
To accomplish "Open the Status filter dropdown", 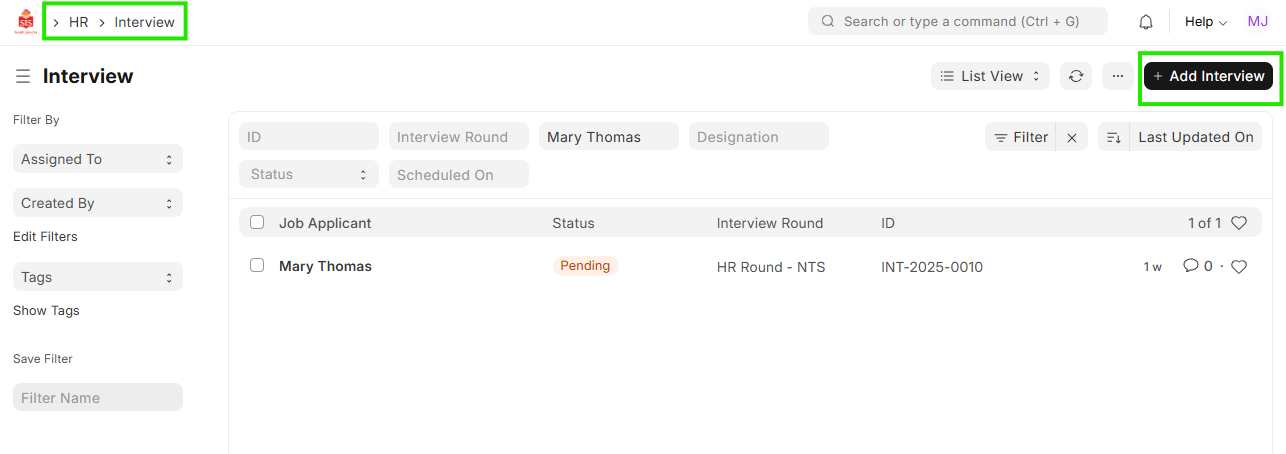I will 308,175.
